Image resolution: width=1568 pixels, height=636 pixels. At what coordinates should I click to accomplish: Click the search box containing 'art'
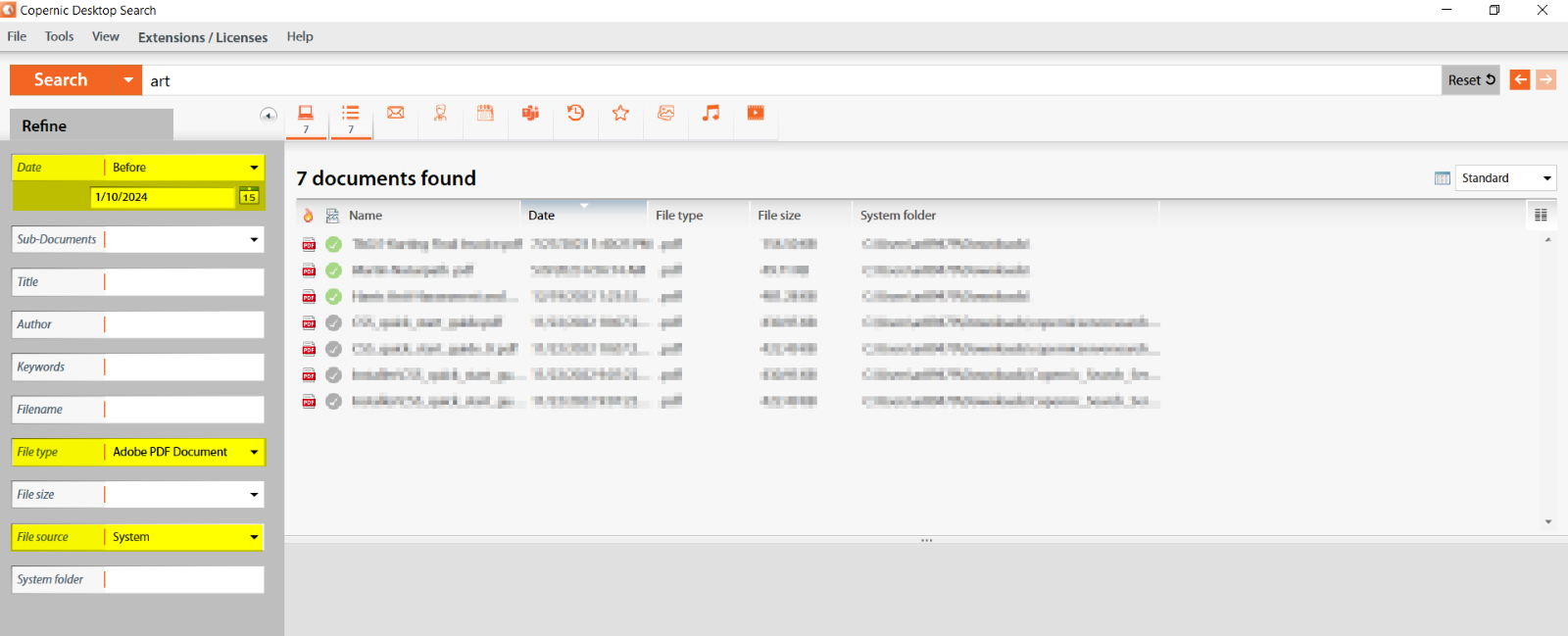[791, 80]
